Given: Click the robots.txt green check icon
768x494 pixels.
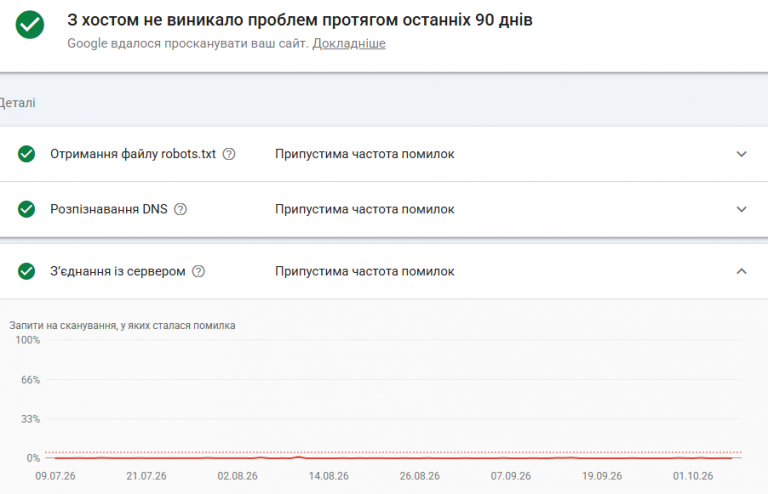Looking at the screenshot, I should click(x=26, y=154).
